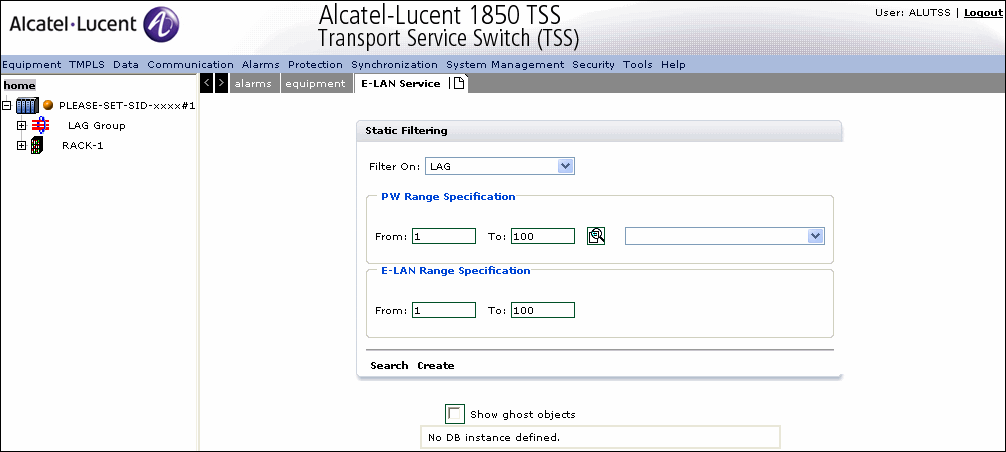1006x452 pixels.
Task: Click the PW range search icon
Action: 596,236
